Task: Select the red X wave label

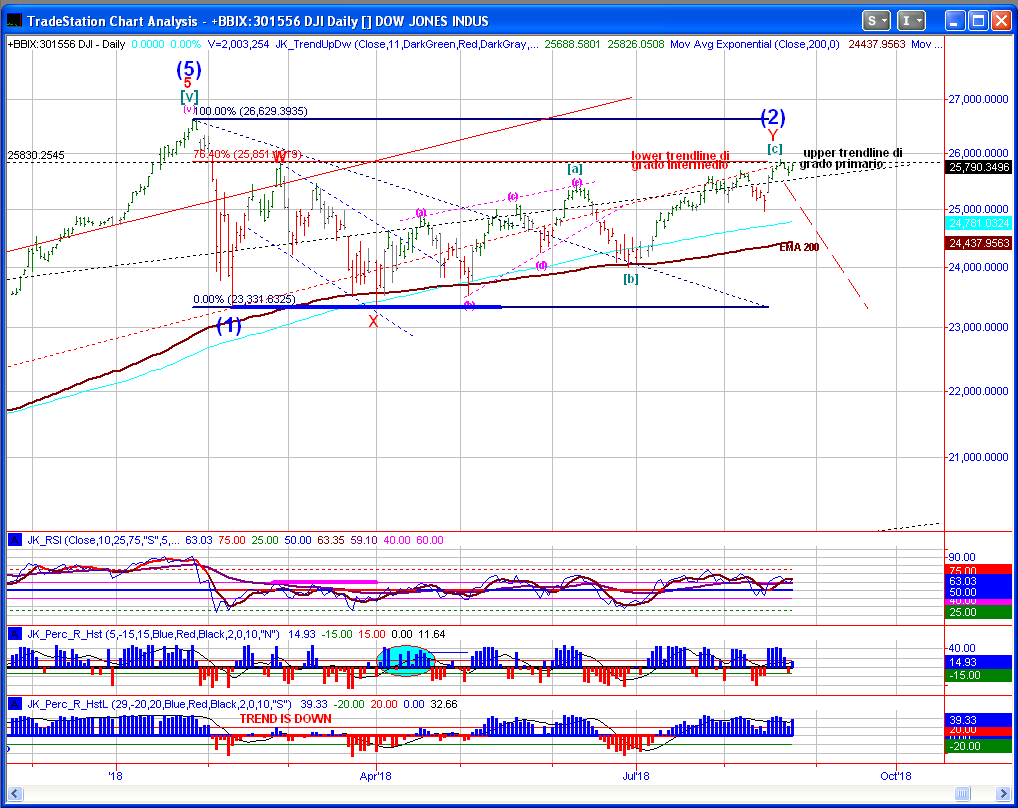Action: click(x=373, y=321)
